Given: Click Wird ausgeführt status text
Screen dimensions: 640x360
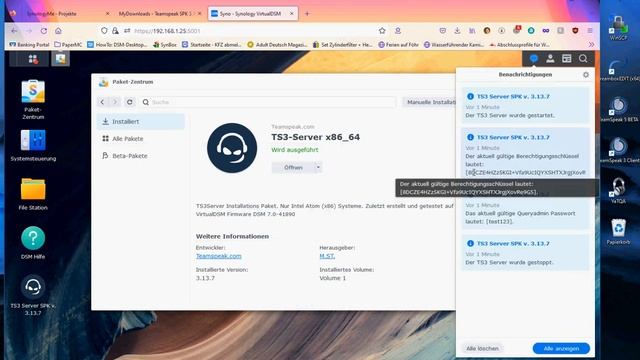Looking at the screenshot, I should [x=295, y=150].
